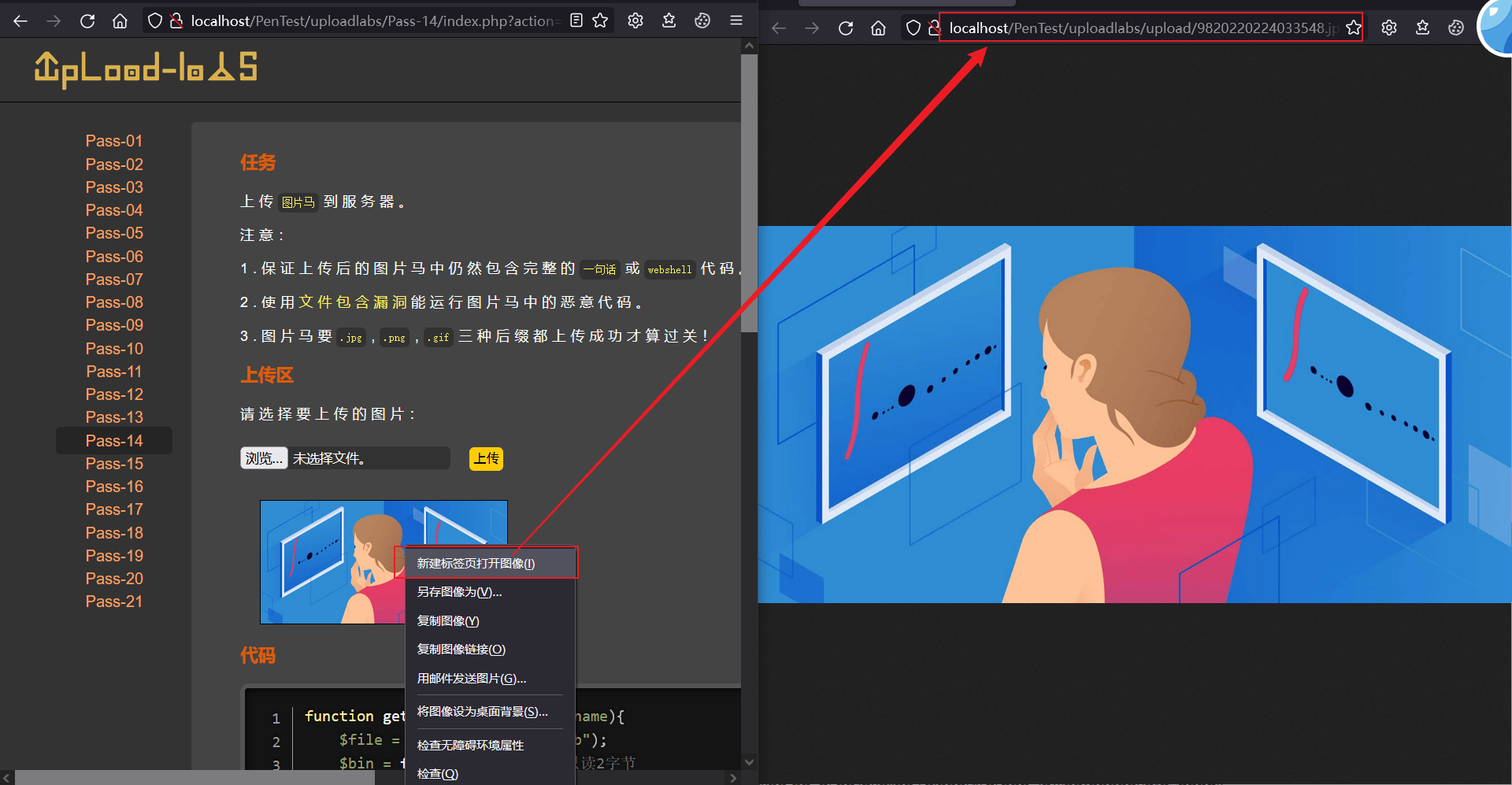Go to home in left browser
The image size is (1512, 785).
click(120, 20)
